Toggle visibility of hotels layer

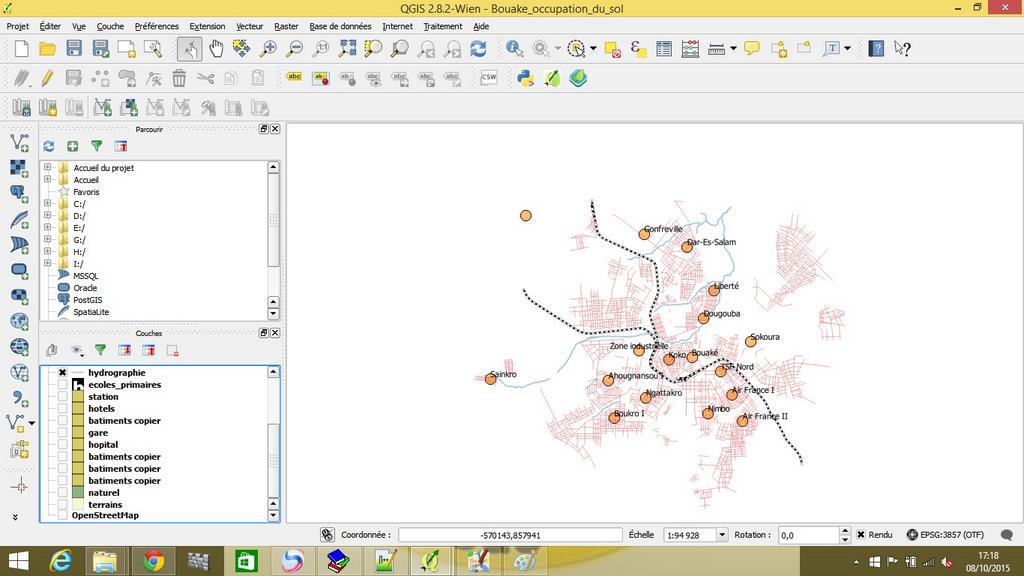(62, 408)
